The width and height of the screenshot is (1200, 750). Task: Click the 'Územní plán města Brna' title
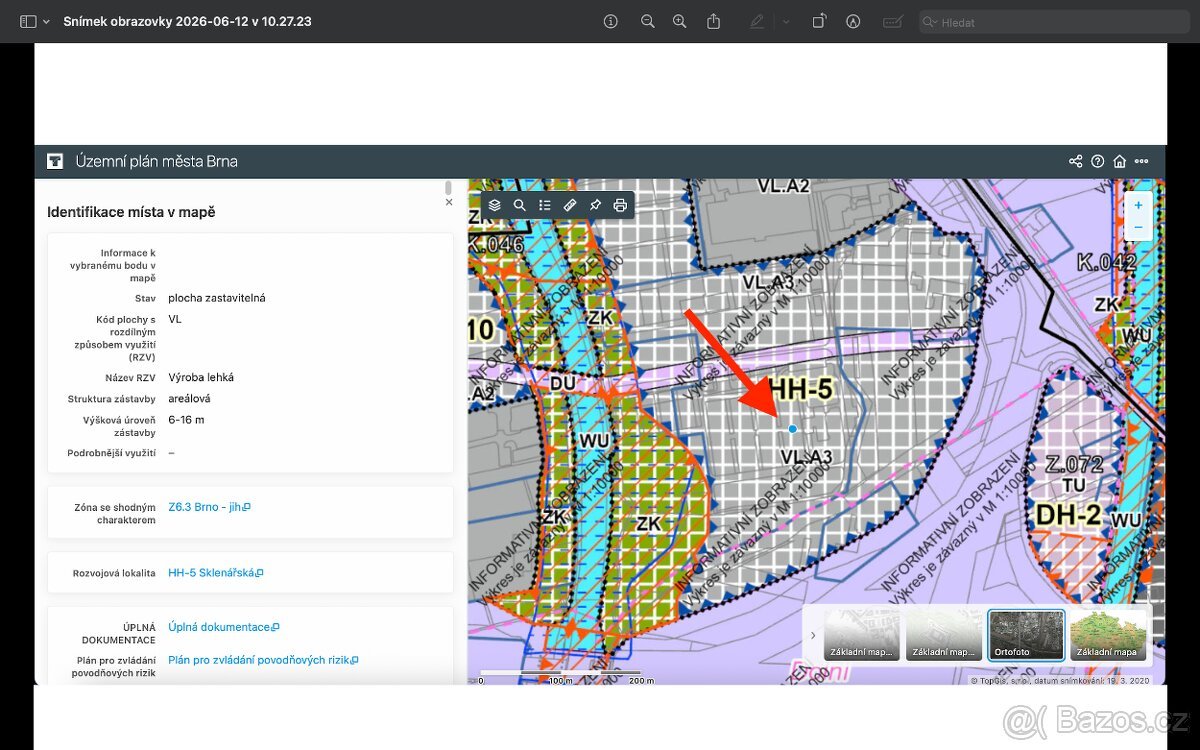pos(157,161)
